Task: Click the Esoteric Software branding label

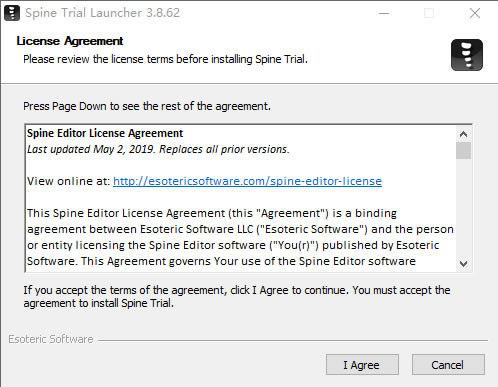Action: (x=51, y=339)
